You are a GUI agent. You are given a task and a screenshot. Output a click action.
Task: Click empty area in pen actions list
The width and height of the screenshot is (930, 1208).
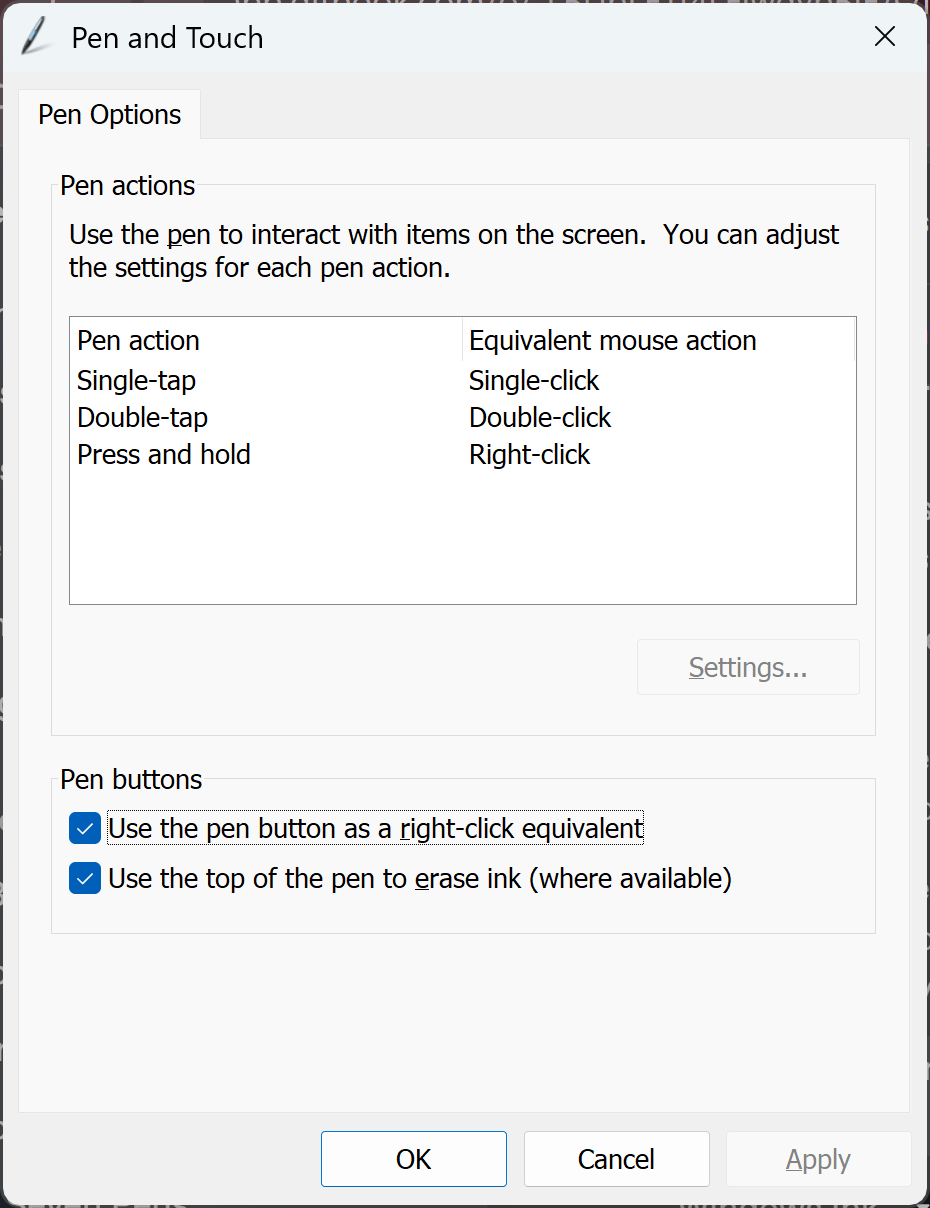[x=462, y=540]
